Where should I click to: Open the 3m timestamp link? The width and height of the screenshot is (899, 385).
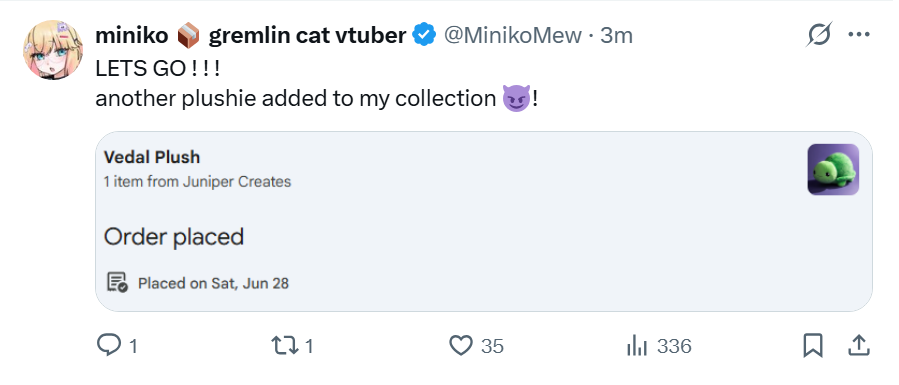[616, 36]
